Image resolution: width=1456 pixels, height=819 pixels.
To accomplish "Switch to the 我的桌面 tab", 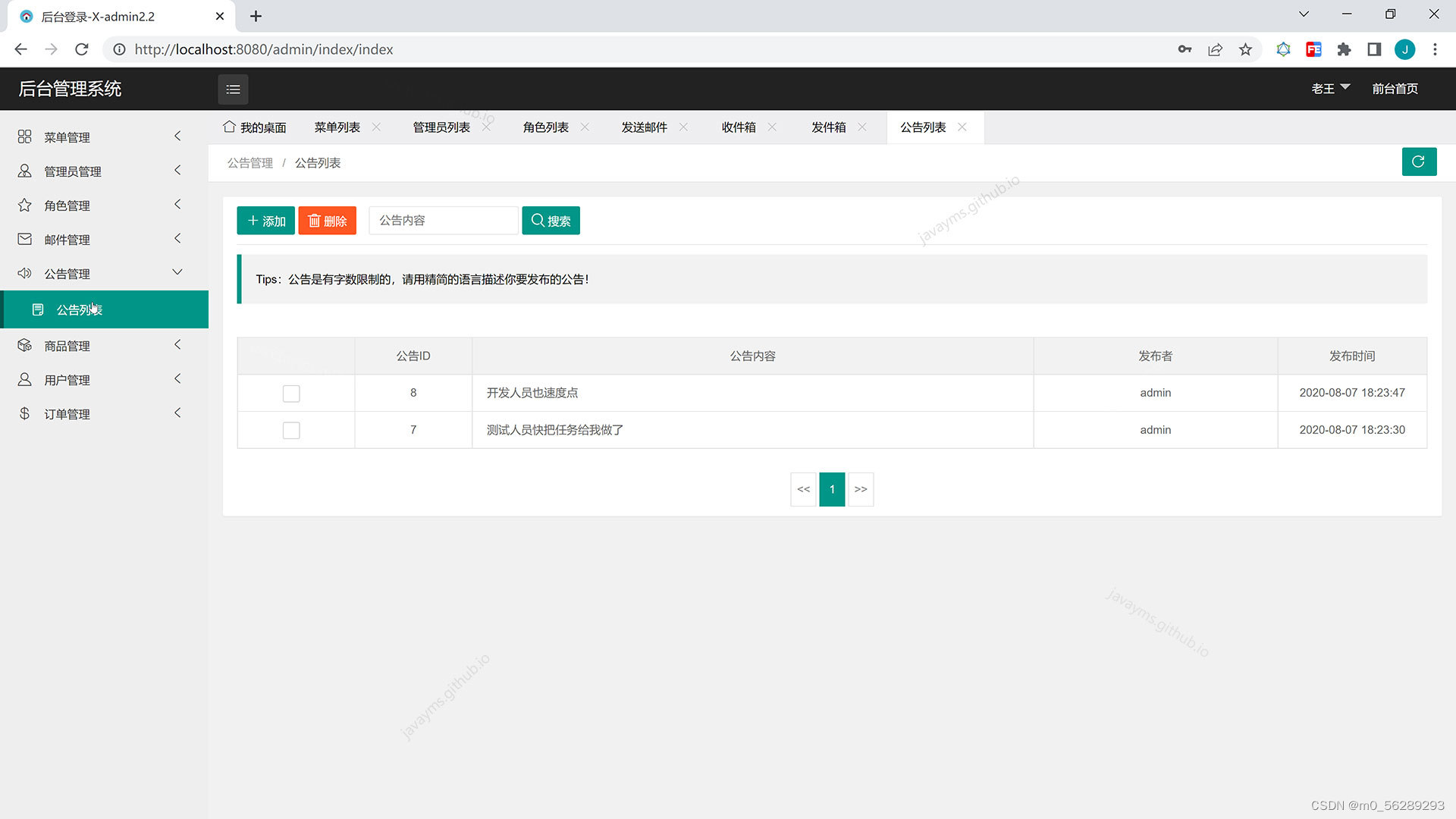I will point(255,127).
